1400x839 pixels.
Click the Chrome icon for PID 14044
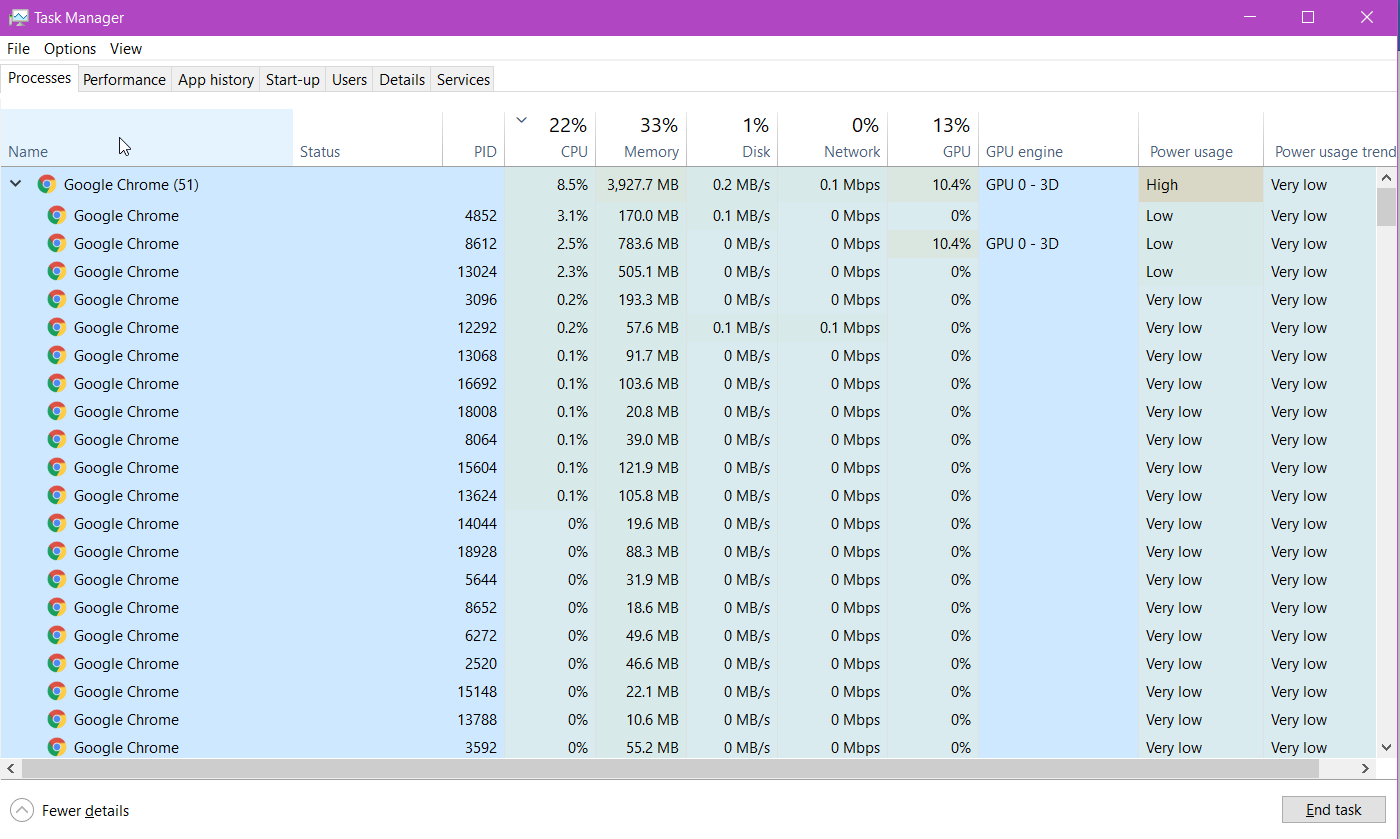point(57,523)
